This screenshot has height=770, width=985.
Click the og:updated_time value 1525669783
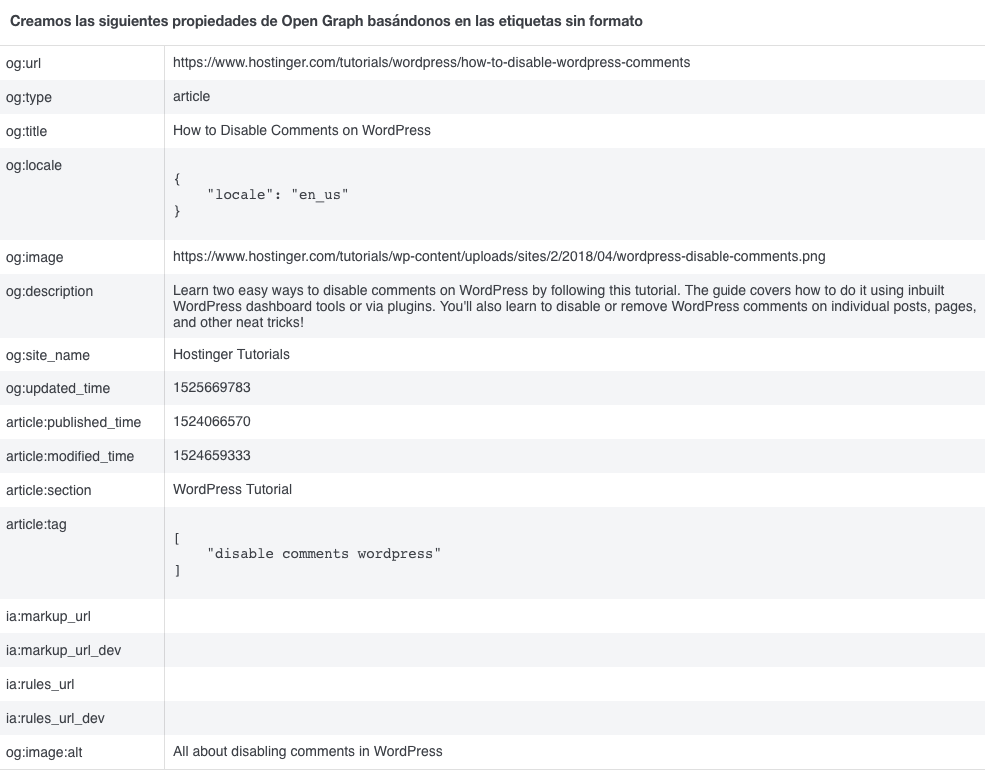click(212, 388)
